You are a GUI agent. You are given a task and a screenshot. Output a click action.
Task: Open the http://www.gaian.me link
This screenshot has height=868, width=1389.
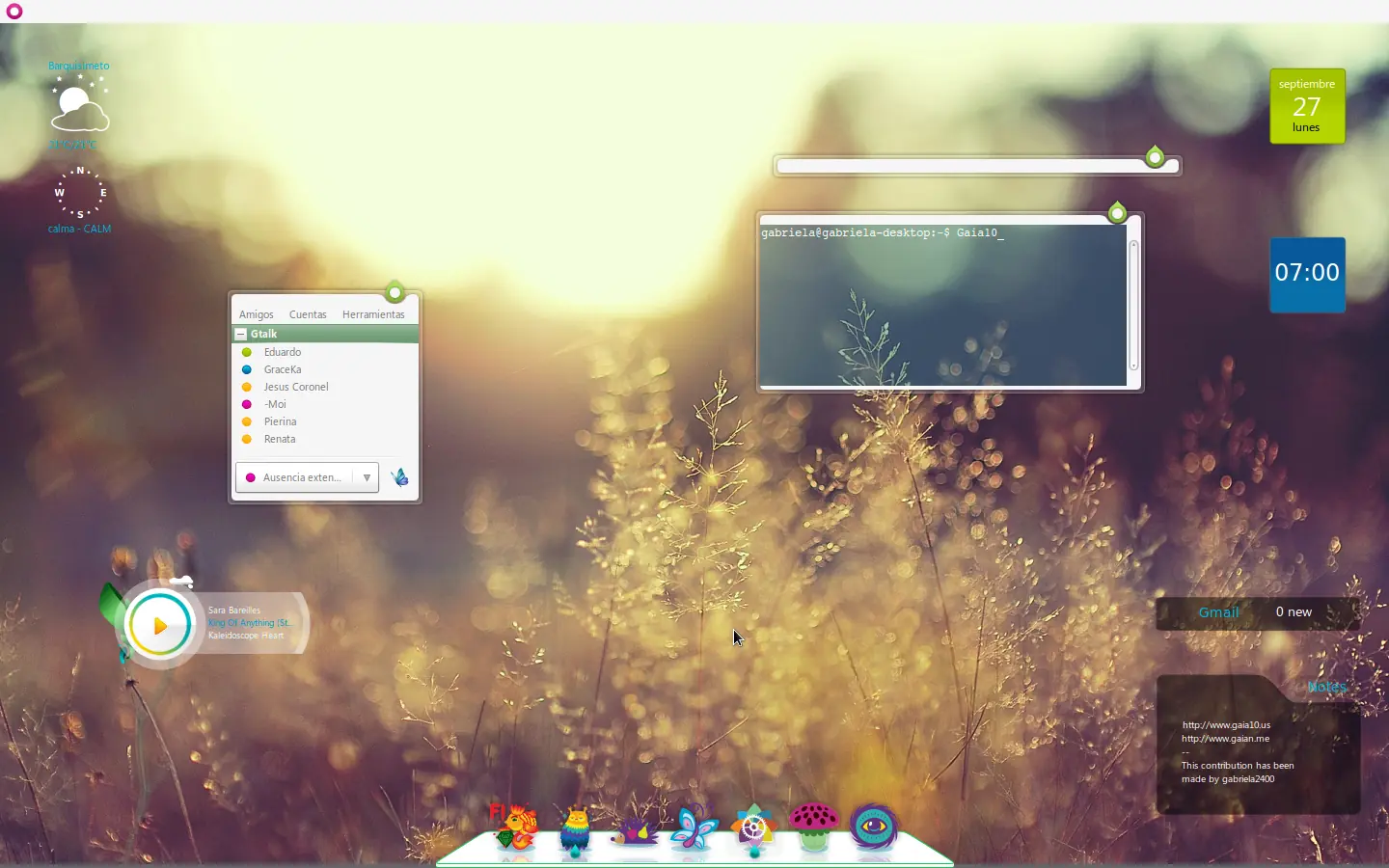(1225, 739)
